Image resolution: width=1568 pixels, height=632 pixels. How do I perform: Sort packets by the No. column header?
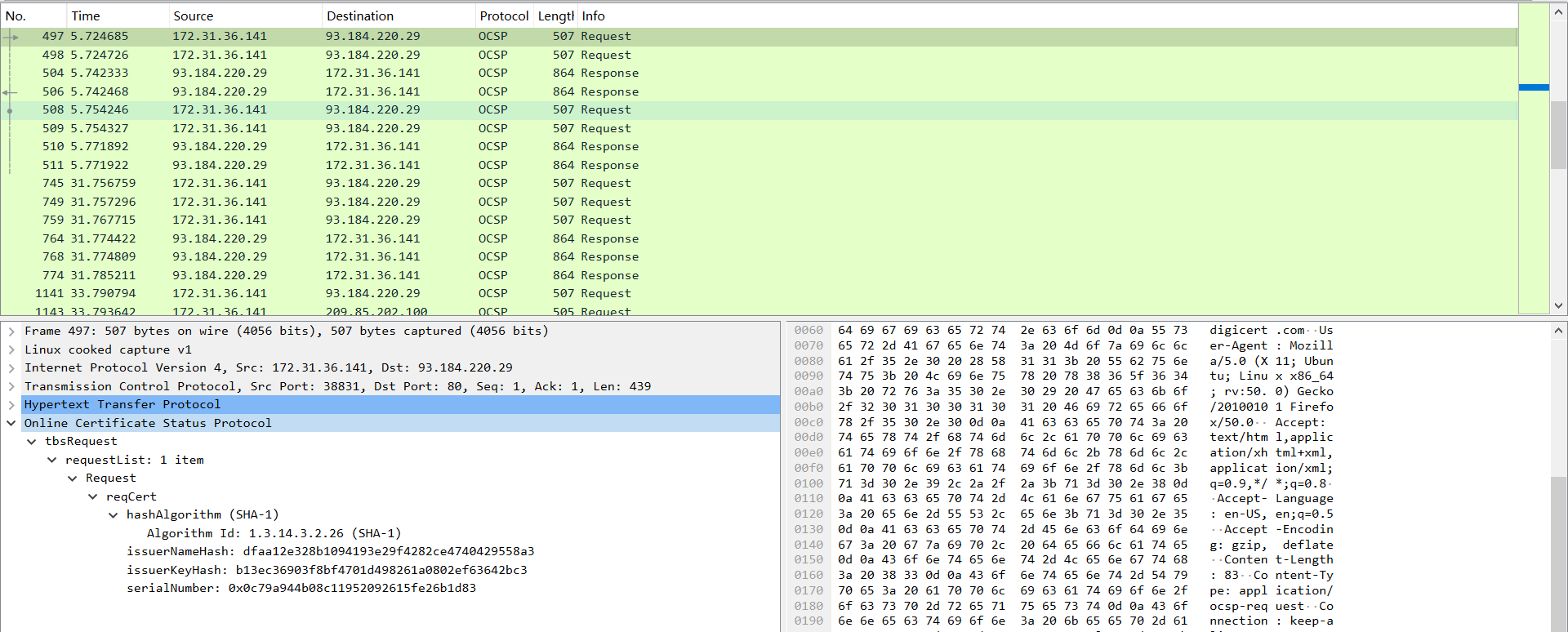[33, 16]
